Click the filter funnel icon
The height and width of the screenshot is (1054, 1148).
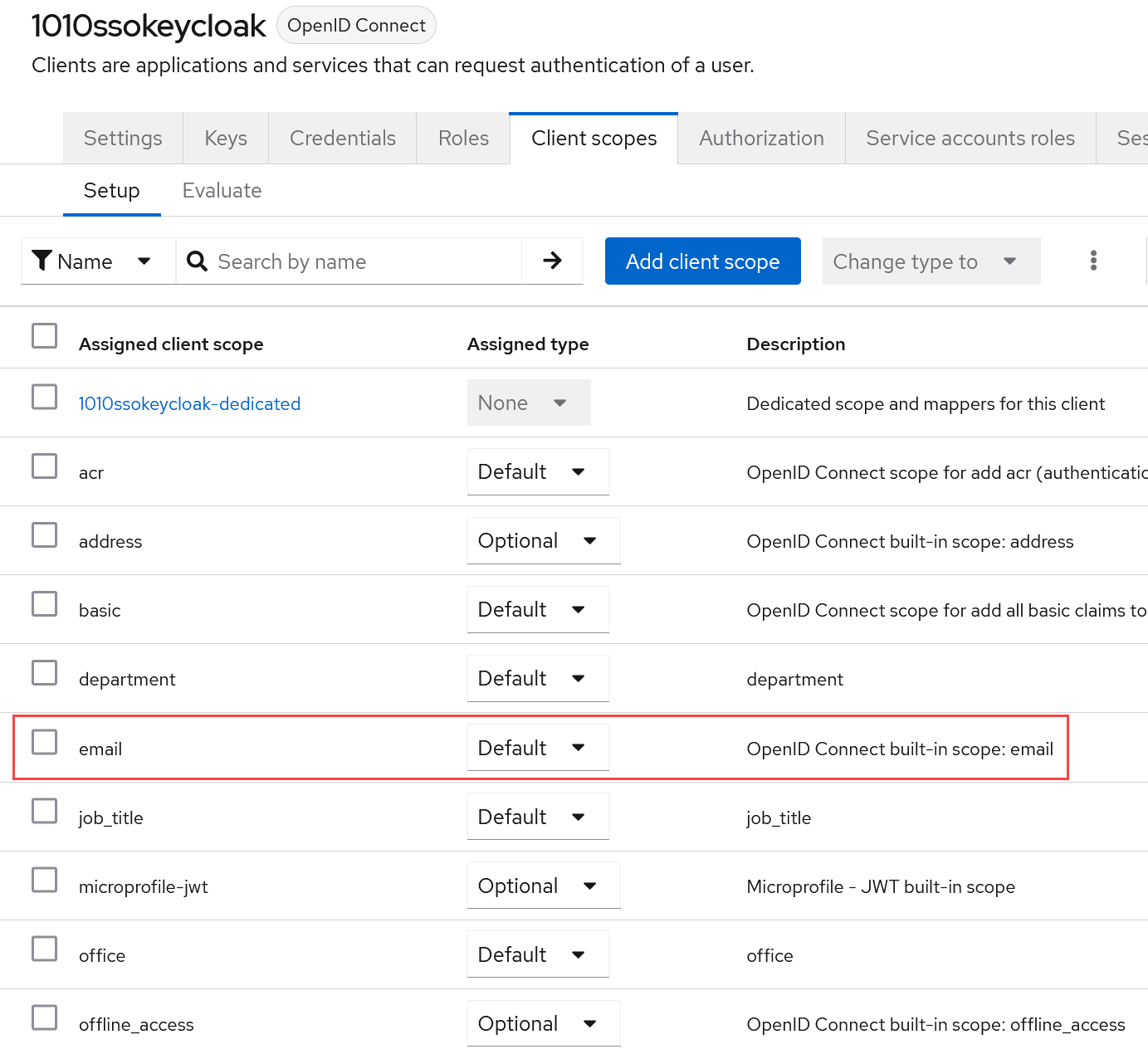(42, 261)
